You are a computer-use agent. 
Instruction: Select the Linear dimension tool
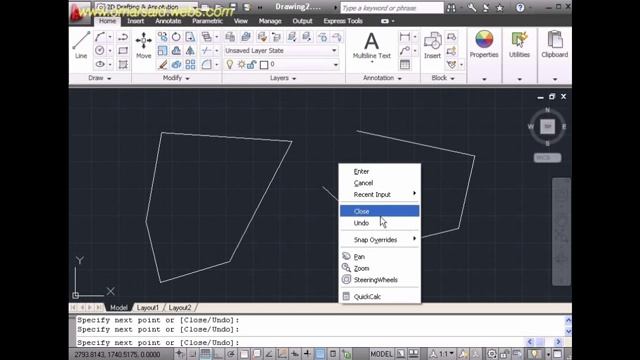tap(404, 37)
